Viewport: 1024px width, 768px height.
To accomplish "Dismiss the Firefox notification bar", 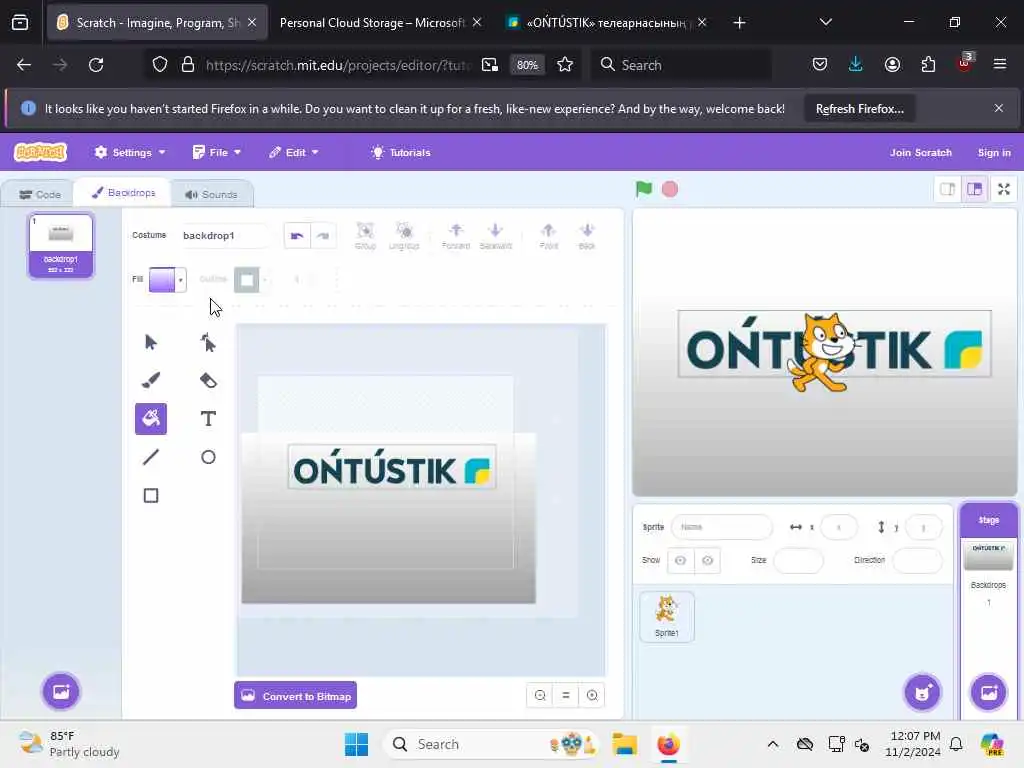I will click(x=999, y=108).
